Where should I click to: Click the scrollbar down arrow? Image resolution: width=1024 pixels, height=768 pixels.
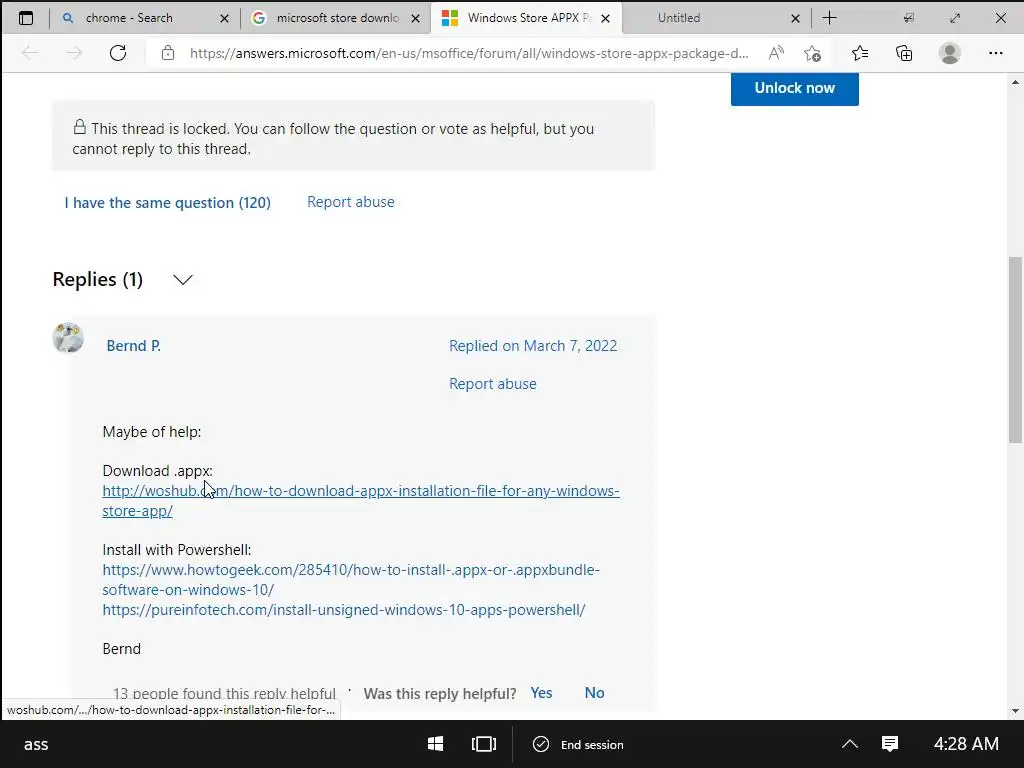[1015, 711]
